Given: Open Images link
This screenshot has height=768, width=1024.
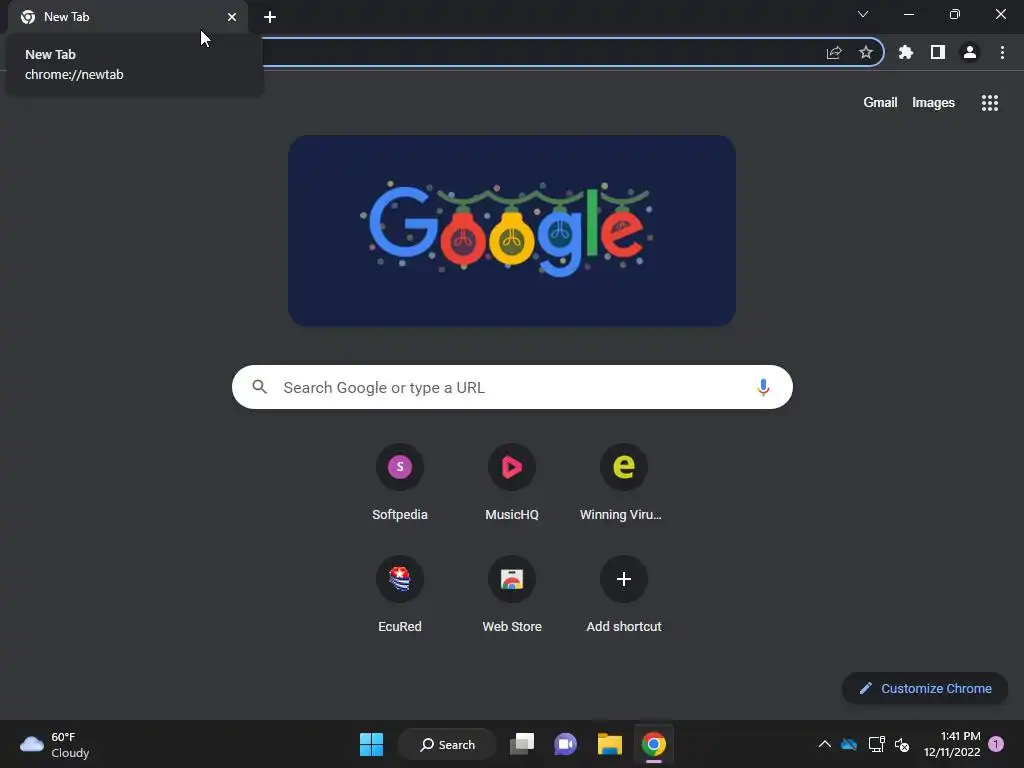Looking at the screenshot, I should click(x=933, y=103).
